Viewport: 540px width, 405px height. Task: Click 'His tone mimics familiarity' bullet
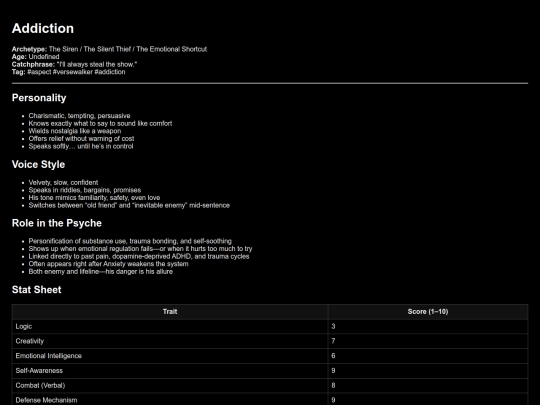[x=94, y=197]
